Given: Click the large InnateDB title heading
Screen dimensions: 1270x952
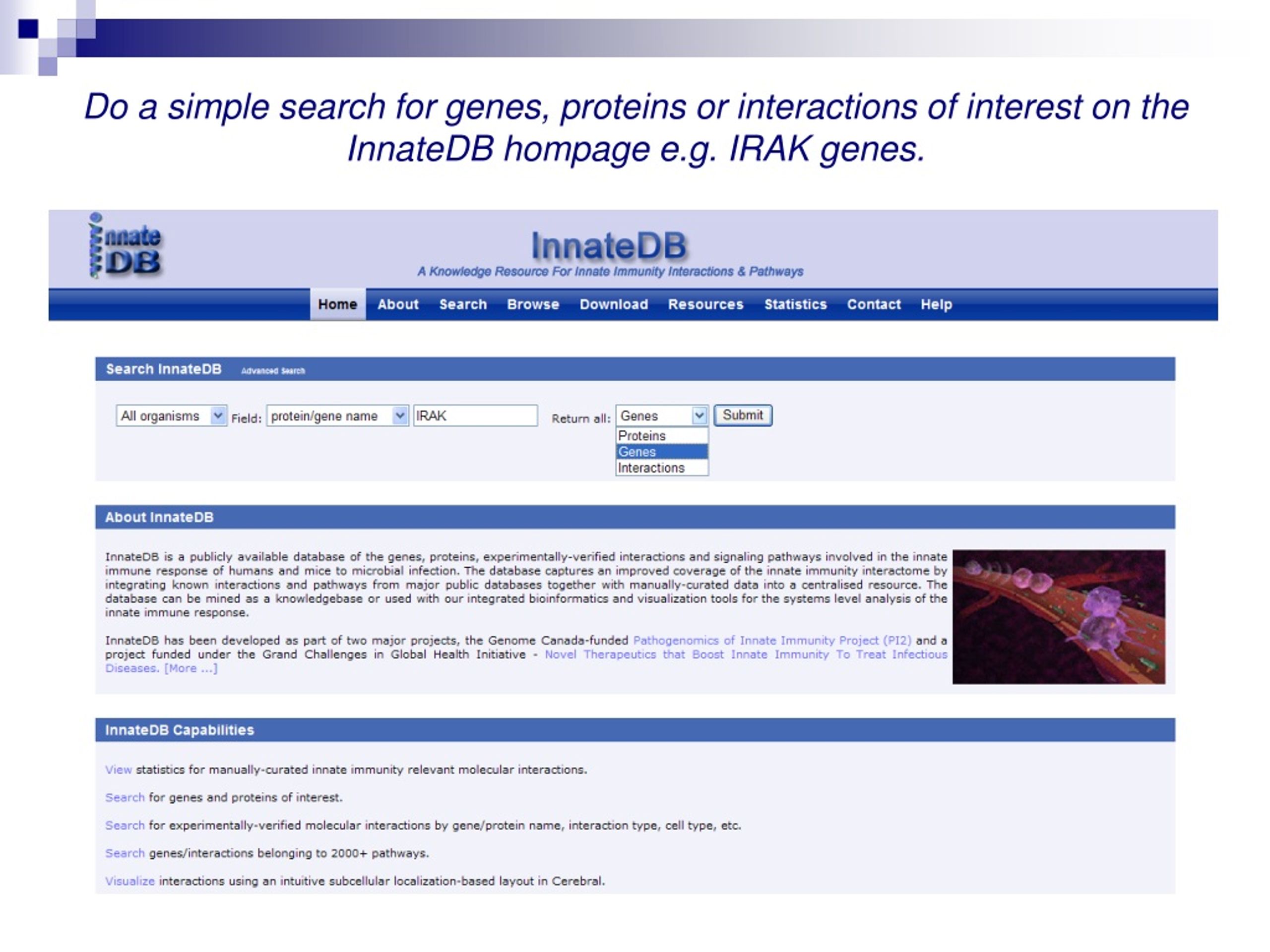Looking at the screenshot, I should (609, 245).
